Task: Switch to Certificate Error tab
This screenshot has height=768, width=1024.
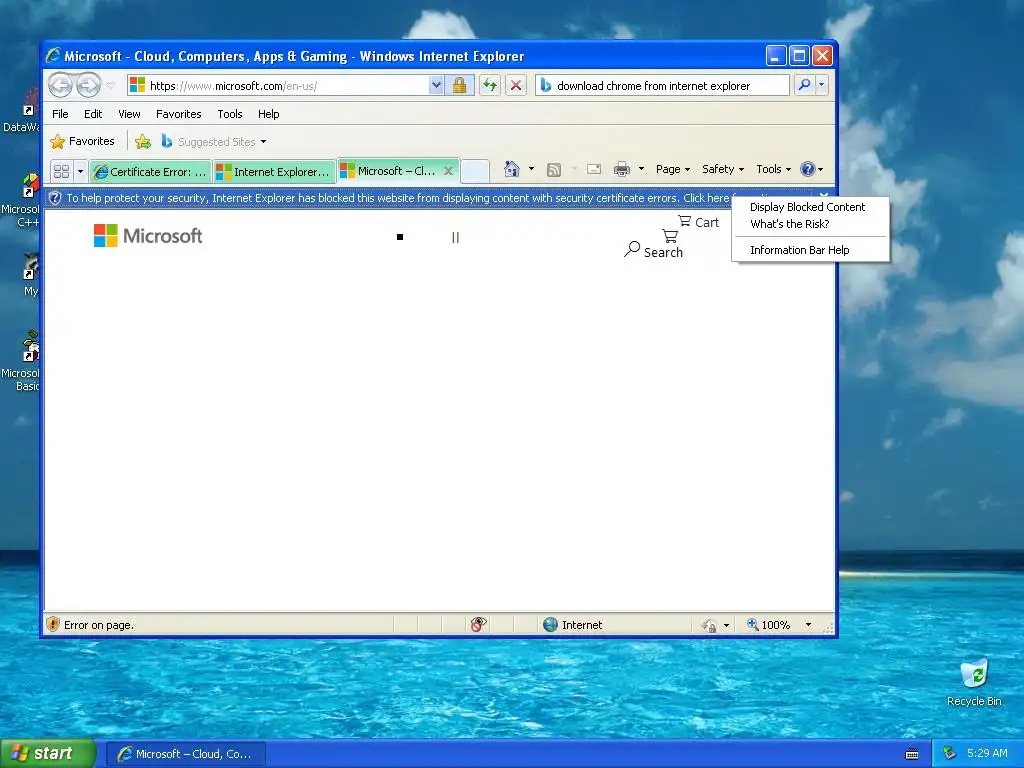Action: 150,172
